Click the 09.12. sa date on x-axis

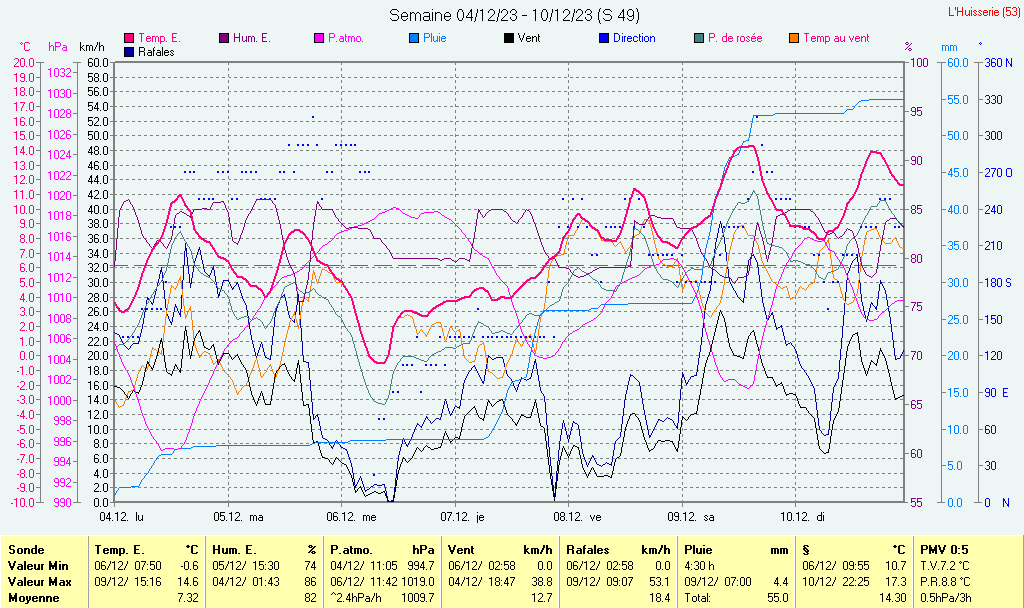691,517
